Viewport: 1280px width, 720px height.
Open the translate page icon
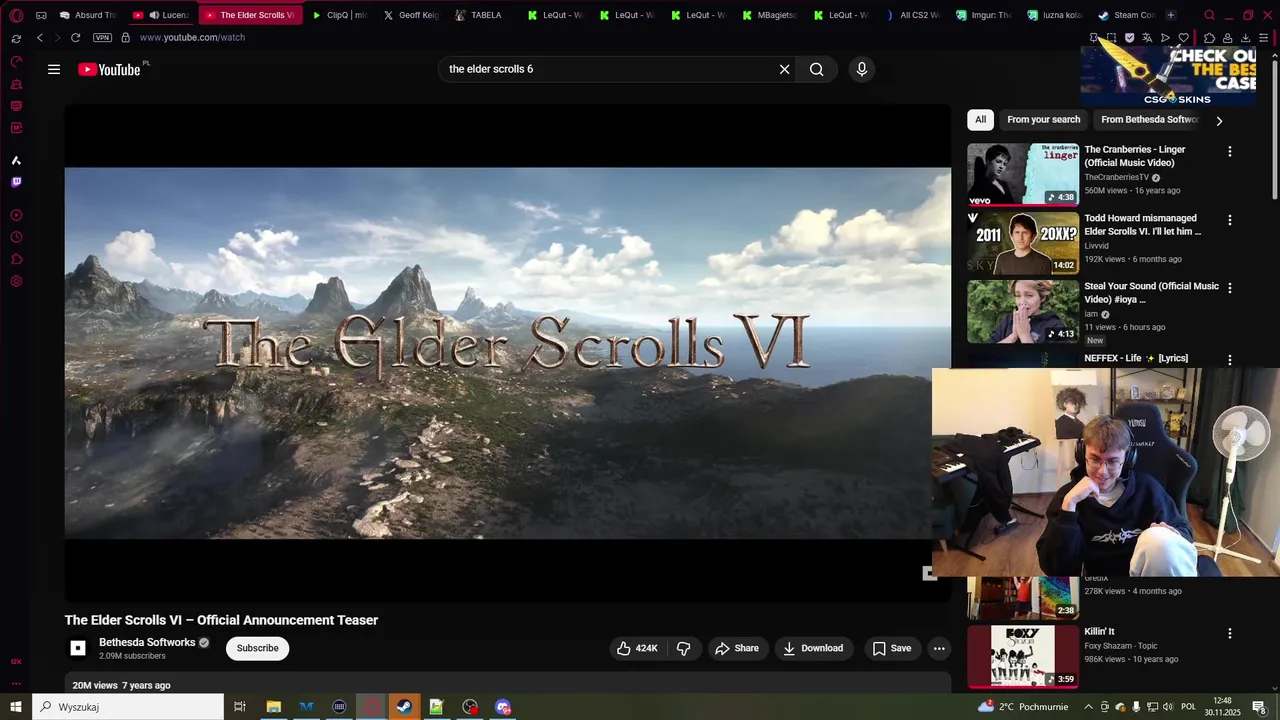point(1147,38)
